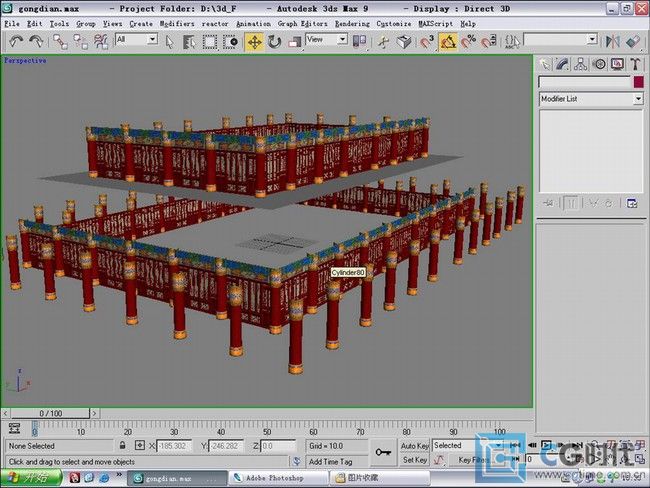Screen dimensions: 650x488
Task: Click the Set Key button
Action: [415, 460]
